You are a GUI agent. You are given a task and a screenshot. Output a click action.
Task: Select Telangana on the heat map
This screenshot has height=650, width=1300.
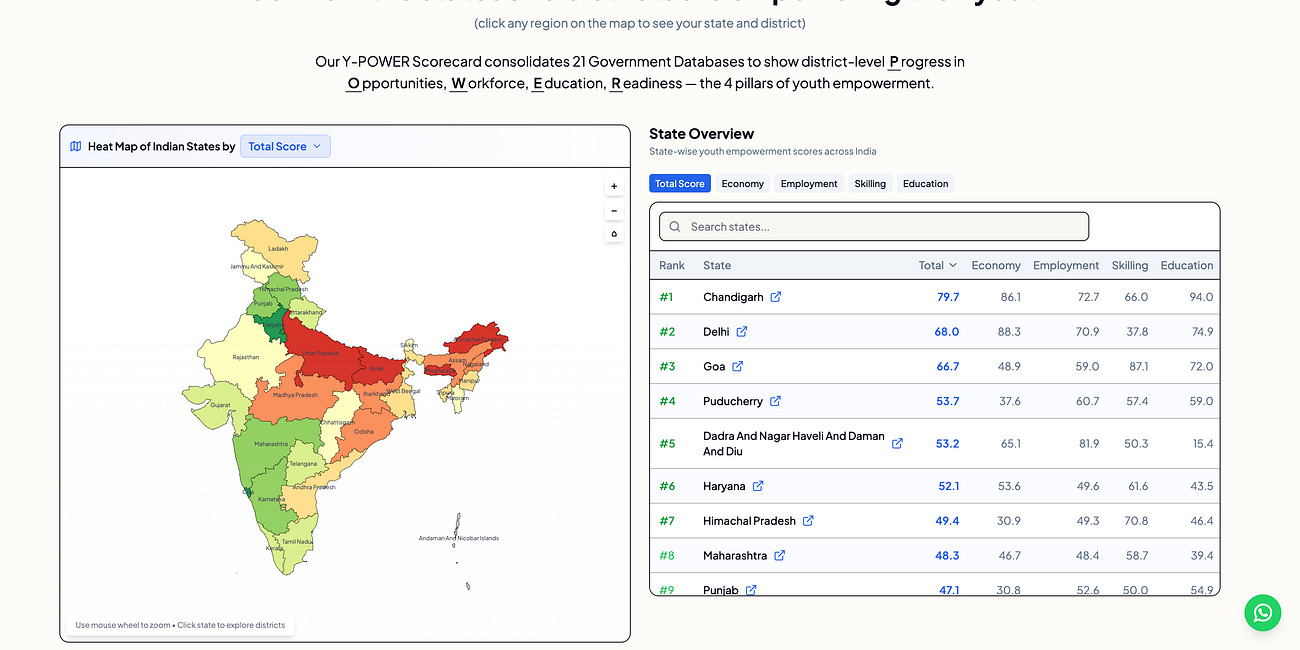point(306,464)
